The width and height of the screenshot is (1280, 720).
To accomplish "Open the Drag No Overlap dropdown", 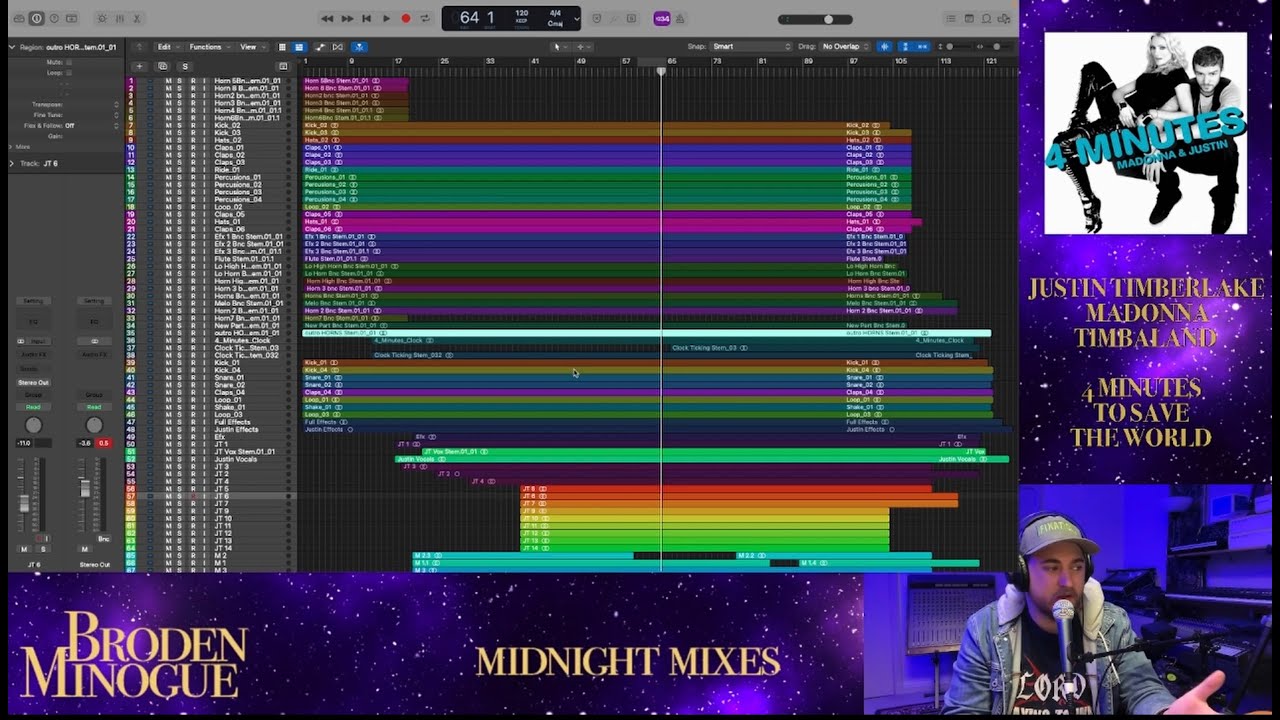I will [844, 47].
